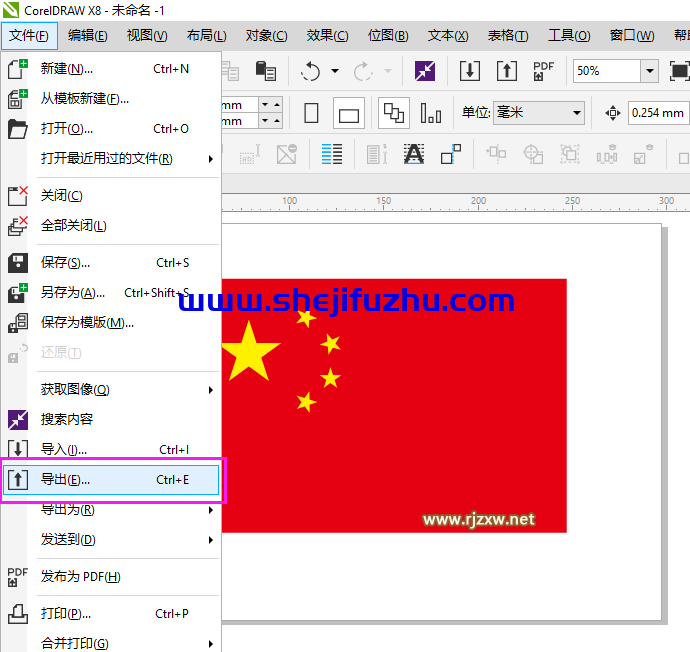Expand the 发送到 submenu
This screenshot has width=690, height=652.
coord(210,540)
